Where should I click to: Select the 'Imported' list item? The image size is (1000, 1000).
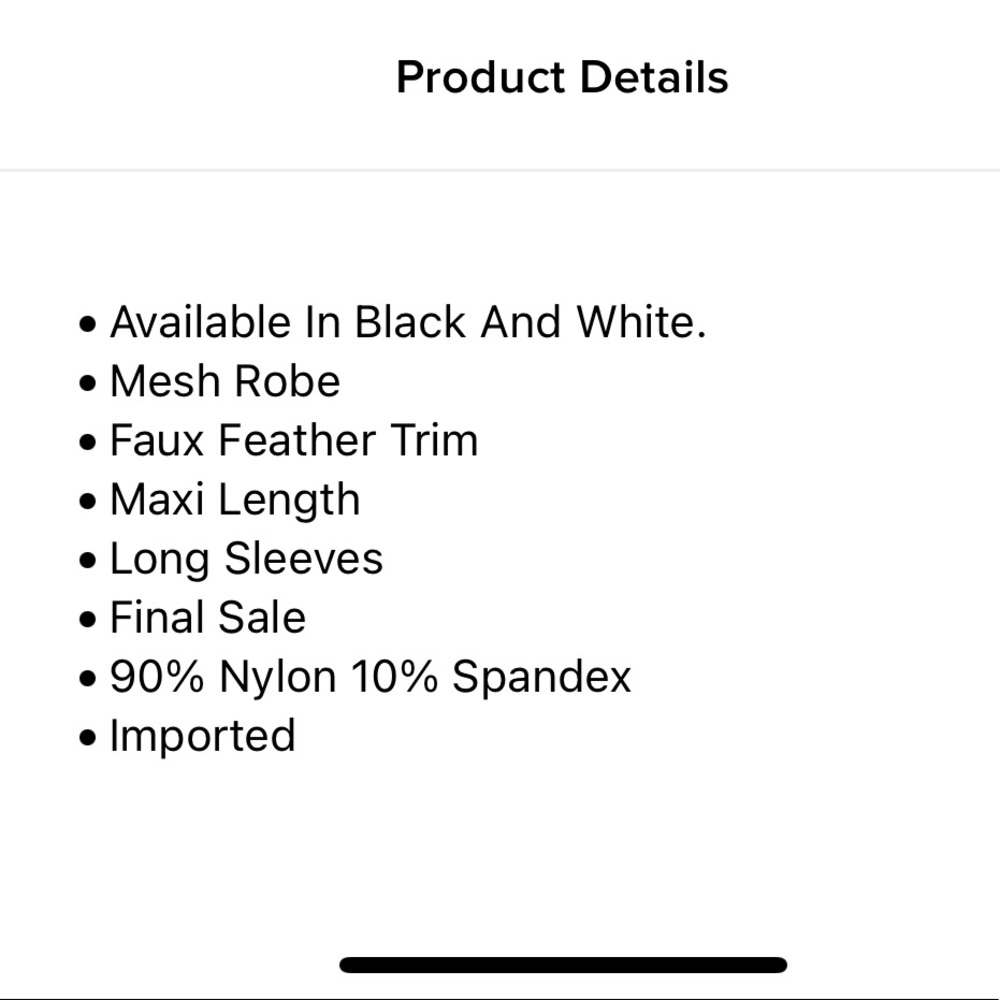(202, 736)
